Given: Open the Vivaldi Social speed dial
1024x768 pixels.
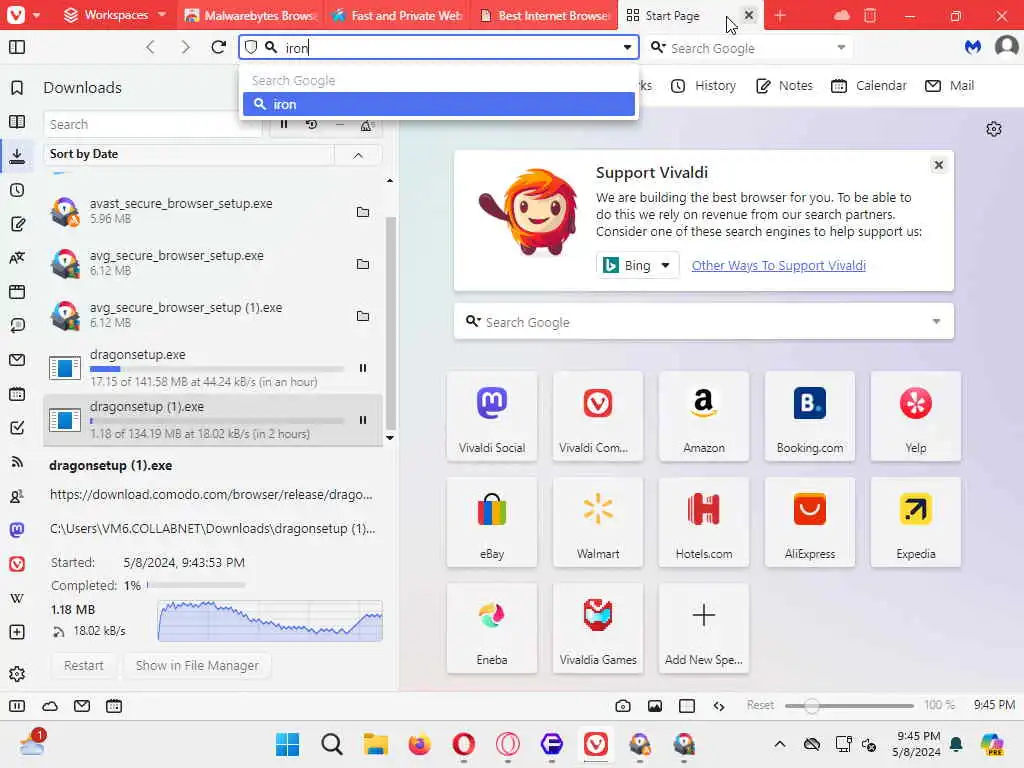Looking at the screenshot, I should point(492,416).
